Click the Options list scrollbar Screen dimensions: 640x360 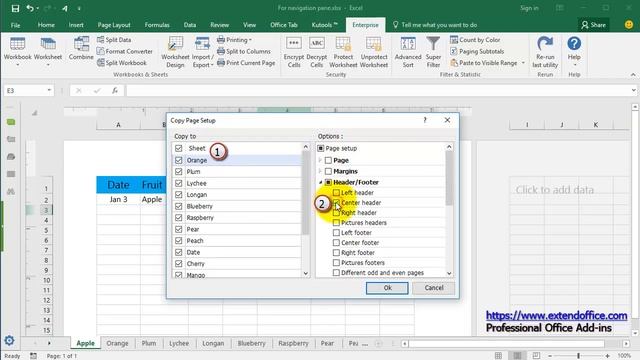coord(449,178)
